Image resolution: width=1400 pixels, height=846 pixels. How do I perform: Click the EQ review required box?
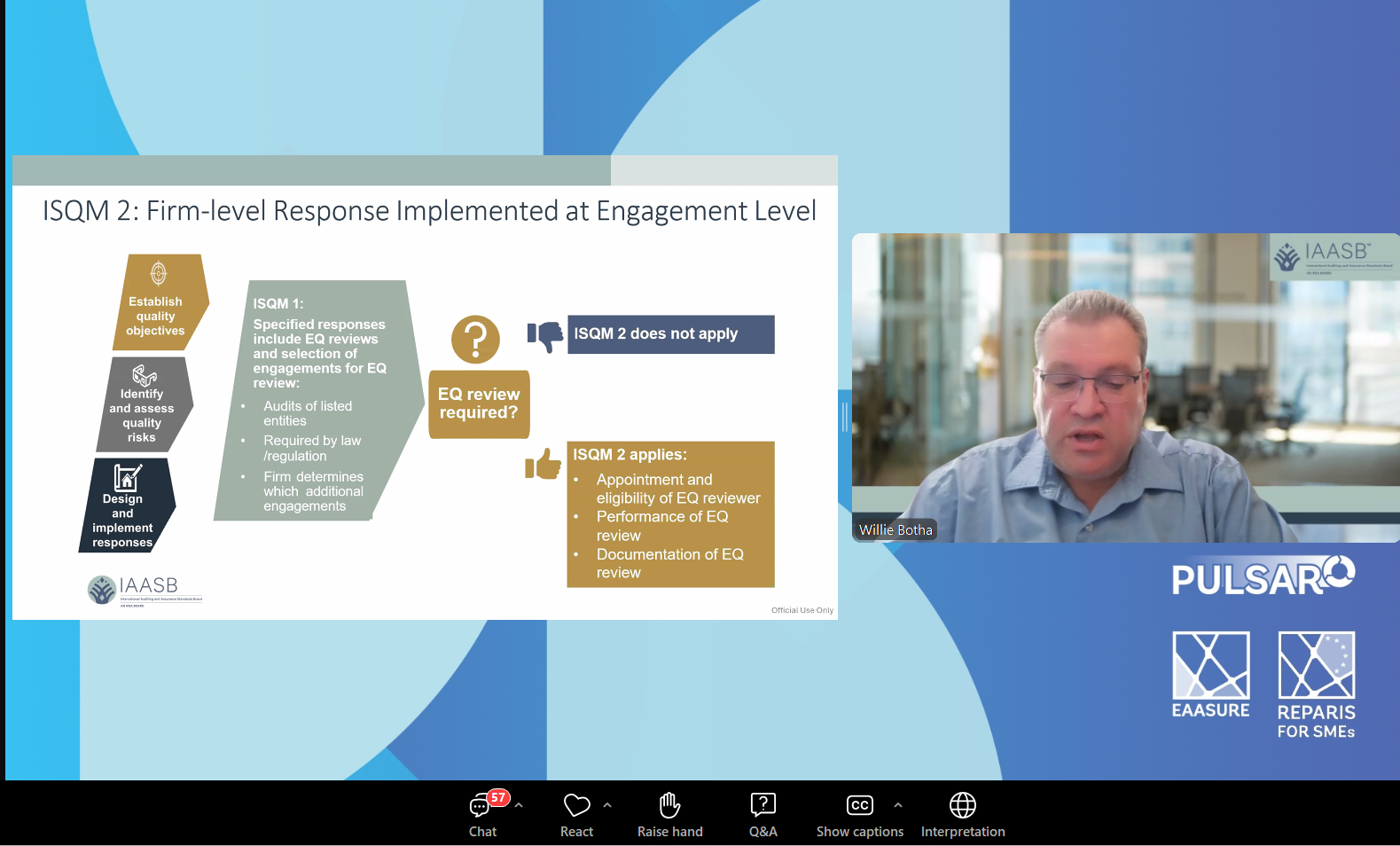tap(479, 404)
